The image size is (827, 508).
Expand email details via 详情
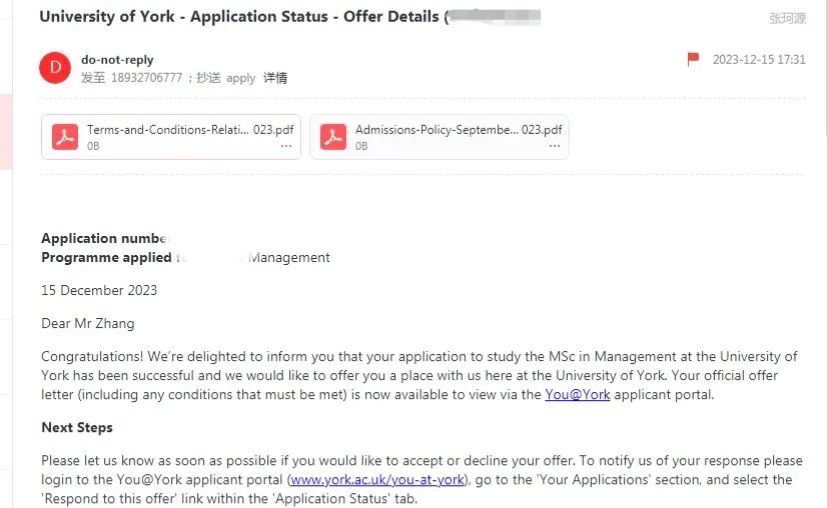pyautogui.click(x=275, y=78)
